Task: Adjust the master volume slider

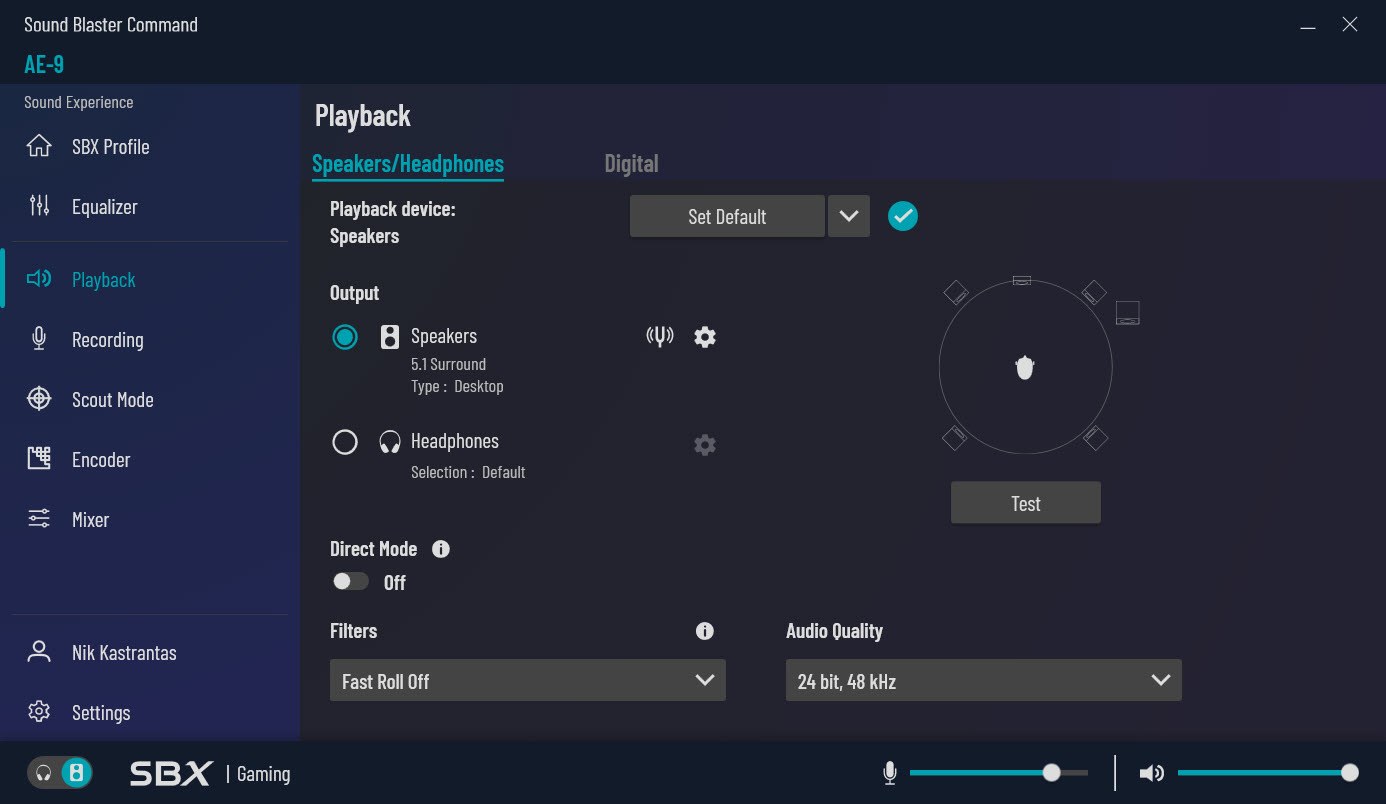Action: [1268, 772]
